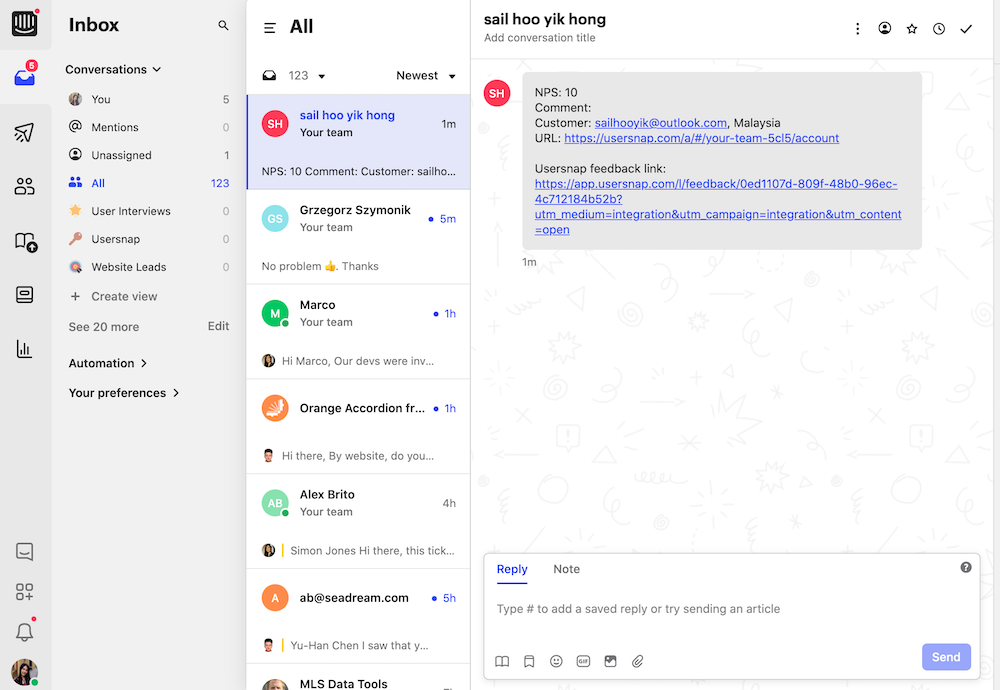This screenshot has height=690, width=1000.
Task: Select the Mentions view
Action: (x=149, y=128)
